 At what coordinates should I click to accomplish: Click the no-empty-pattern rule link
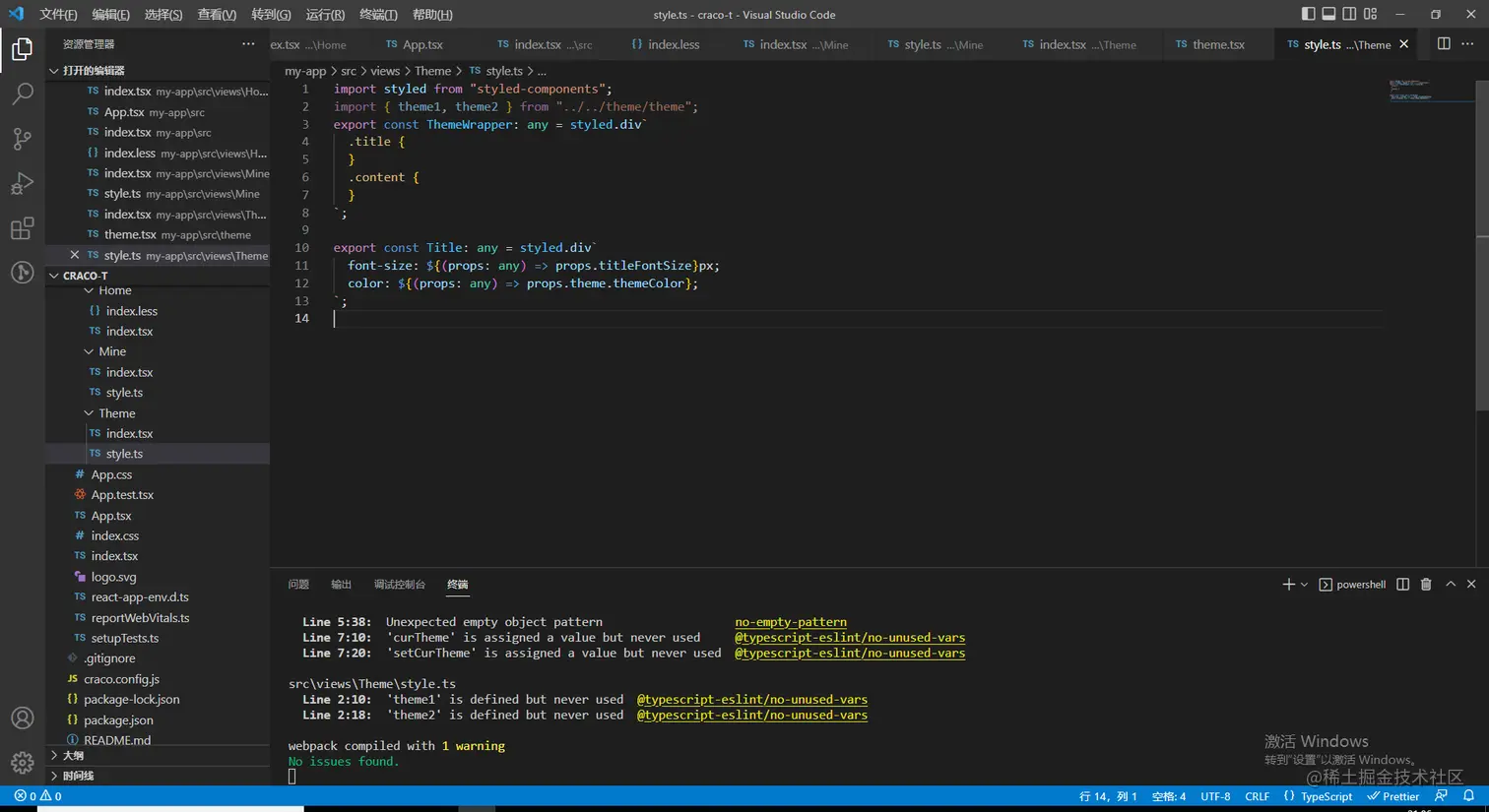coord(790,622)
